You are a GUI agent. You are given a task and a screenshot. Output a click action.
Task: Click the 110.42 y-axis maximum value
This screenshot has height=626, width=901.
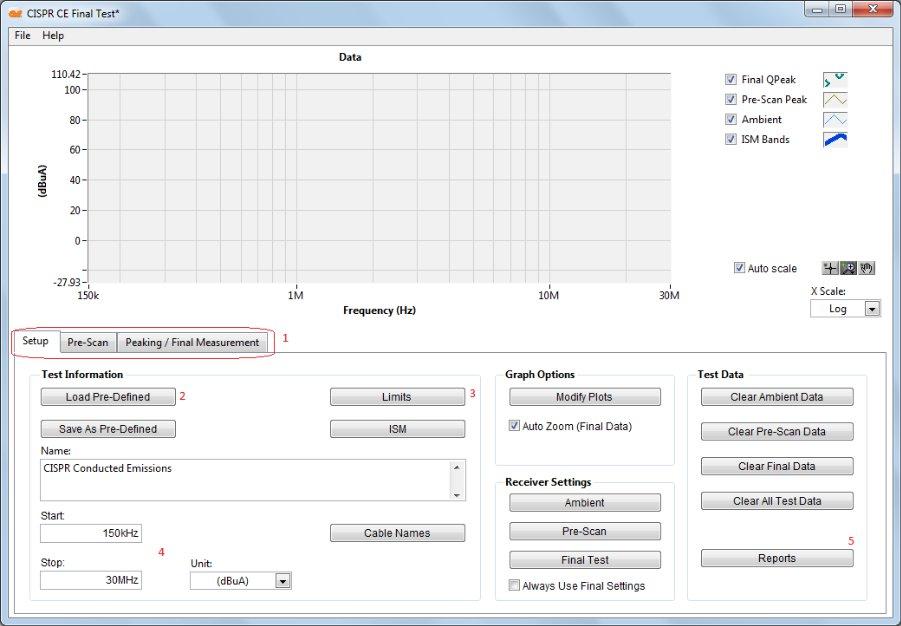[x=66, y=74]
